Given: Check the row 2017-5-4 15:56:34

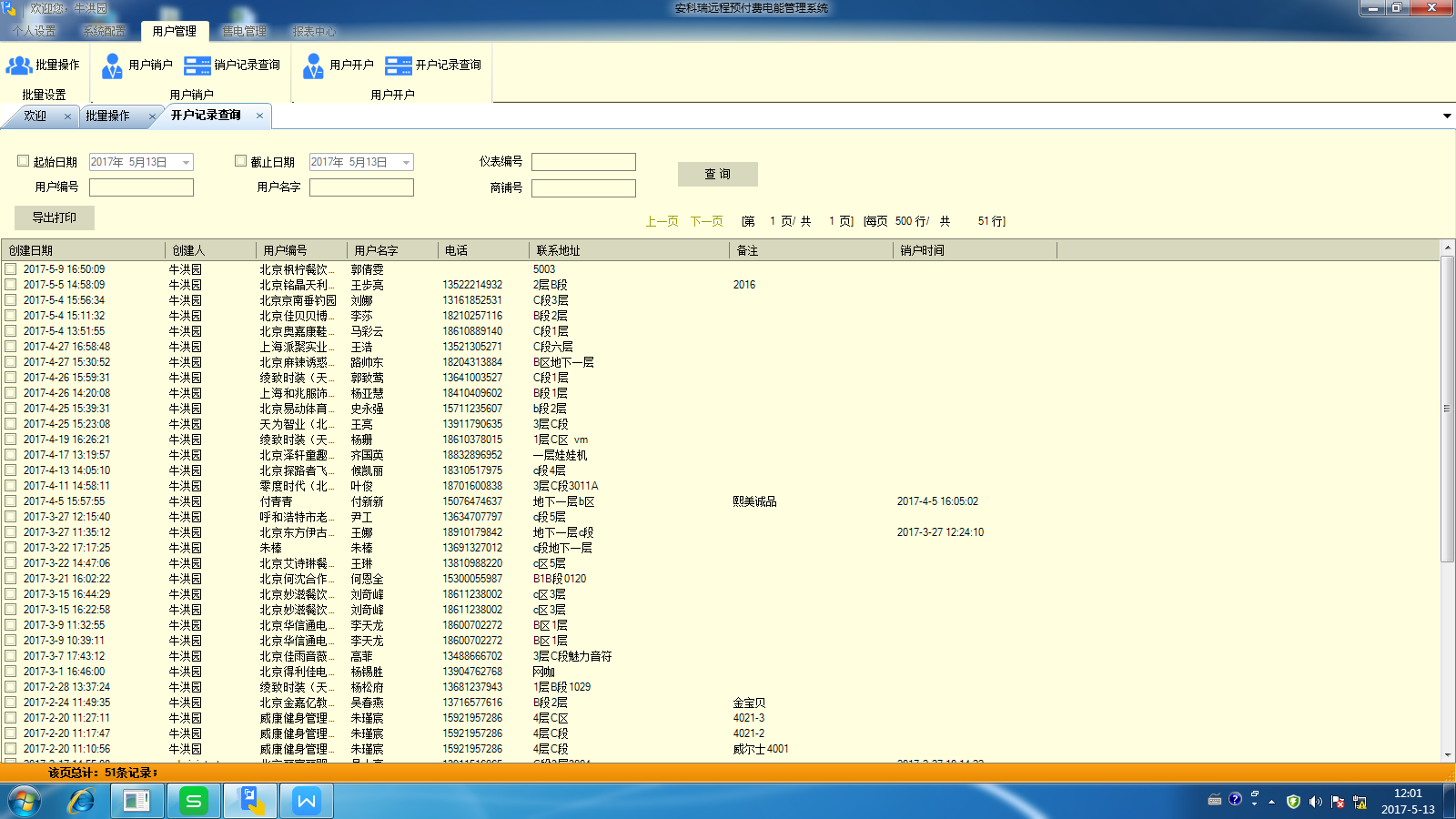Looking at the screenshot, I should pos(11,300).
